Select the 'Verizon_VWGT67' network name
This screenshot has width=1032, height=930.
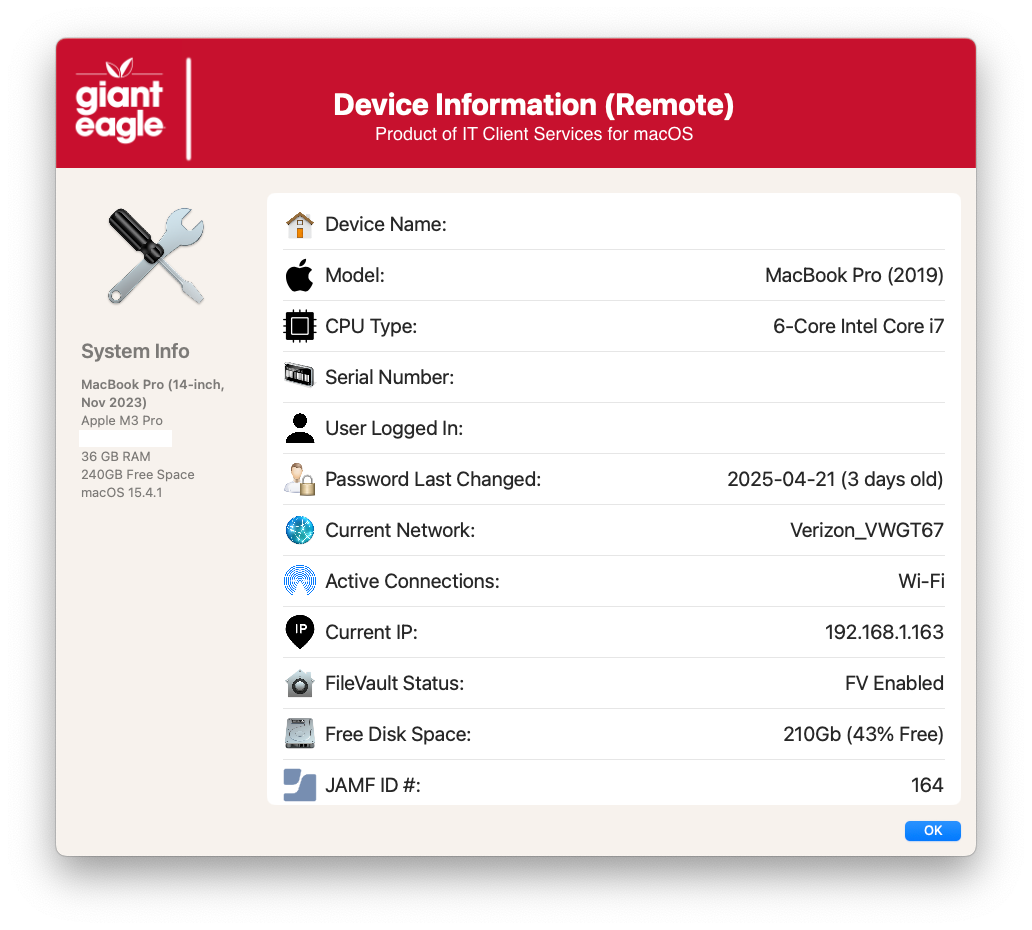(867, 530)
